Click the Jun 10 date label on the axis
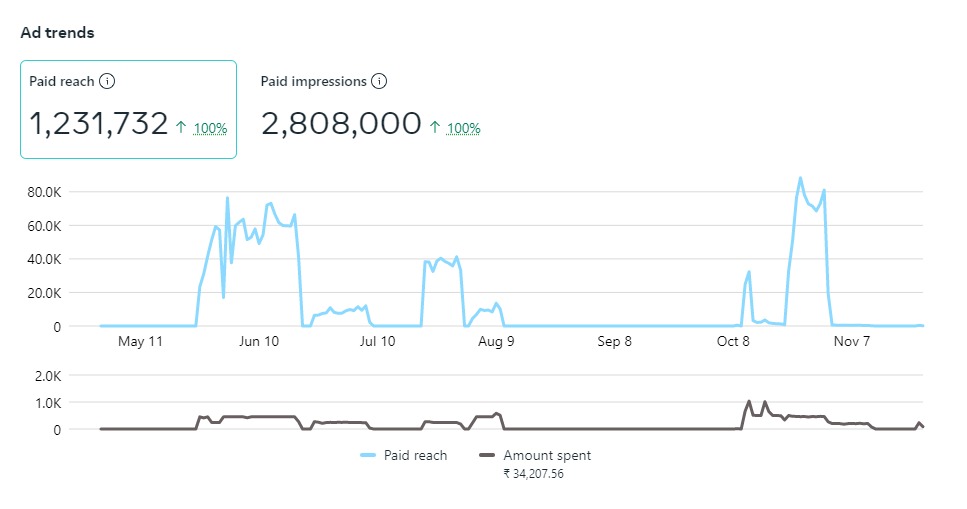This screenshot has height=509, width=967. [258, 341]
